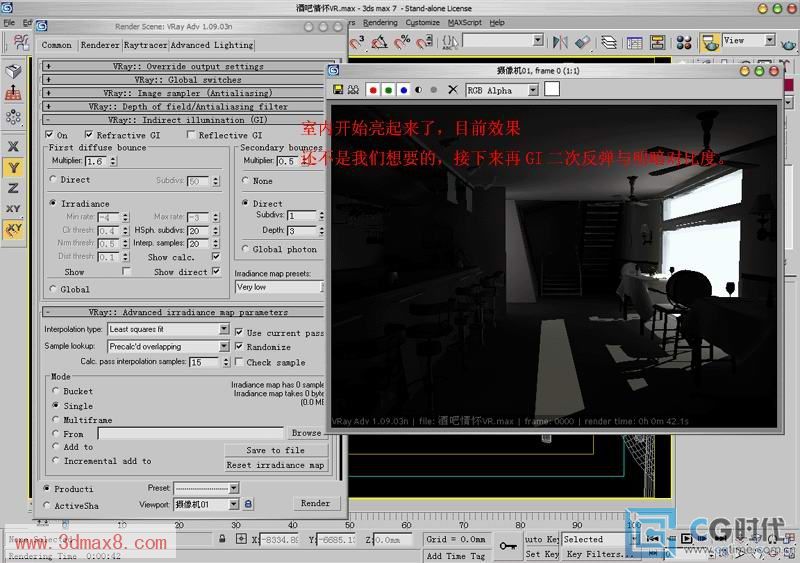The width and height of the screenshot is (800, 563).
Task: Enable the Check sample checkbox
Action: coord(239,361)
